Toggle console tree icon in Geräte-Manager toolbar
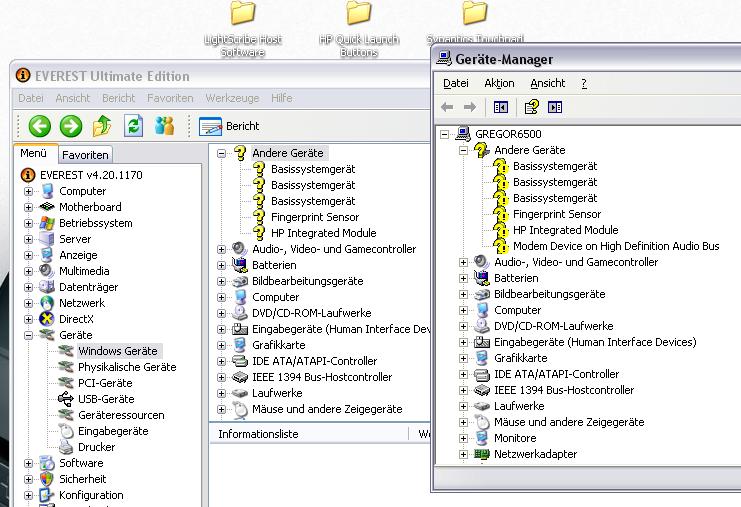 [x=500, y=107]
